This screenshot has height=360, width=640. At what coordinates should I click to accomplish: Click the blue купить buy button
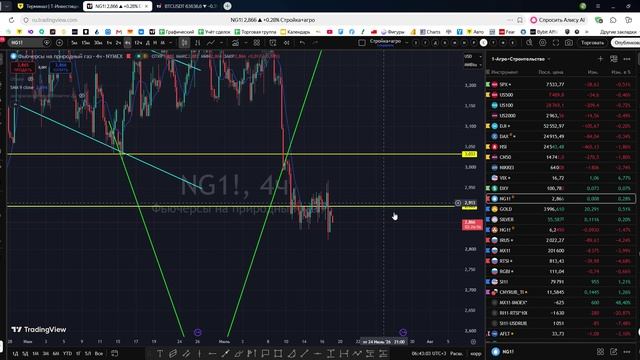[60, 67]
